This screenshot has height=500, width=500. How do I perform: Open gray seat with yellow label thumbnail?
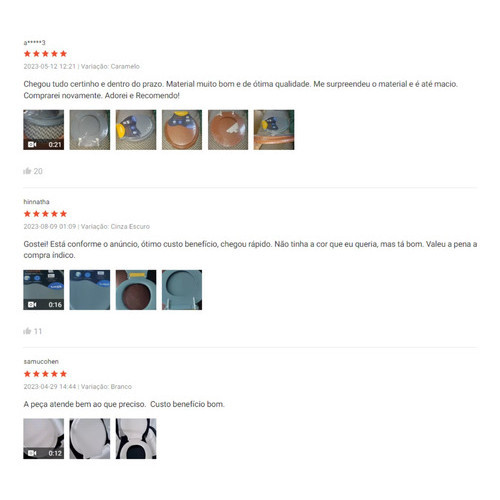[136, 130]
